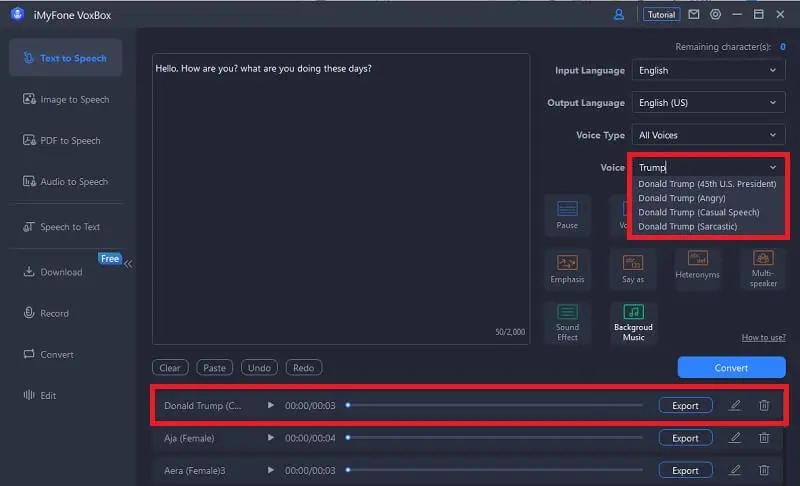Add a Sound Effect
The image size is (800, 486).
click(x=567, y=323)
